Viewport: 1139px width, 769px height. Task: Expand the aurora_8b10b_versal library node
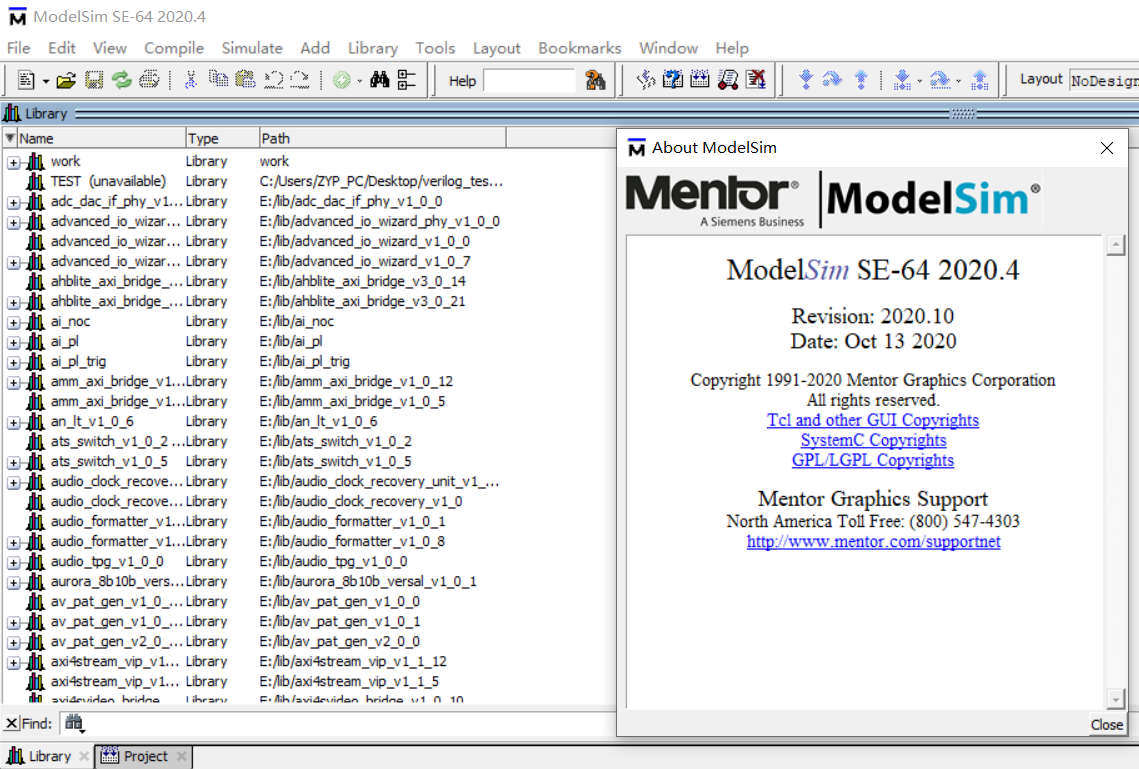(x=14, y=582)
